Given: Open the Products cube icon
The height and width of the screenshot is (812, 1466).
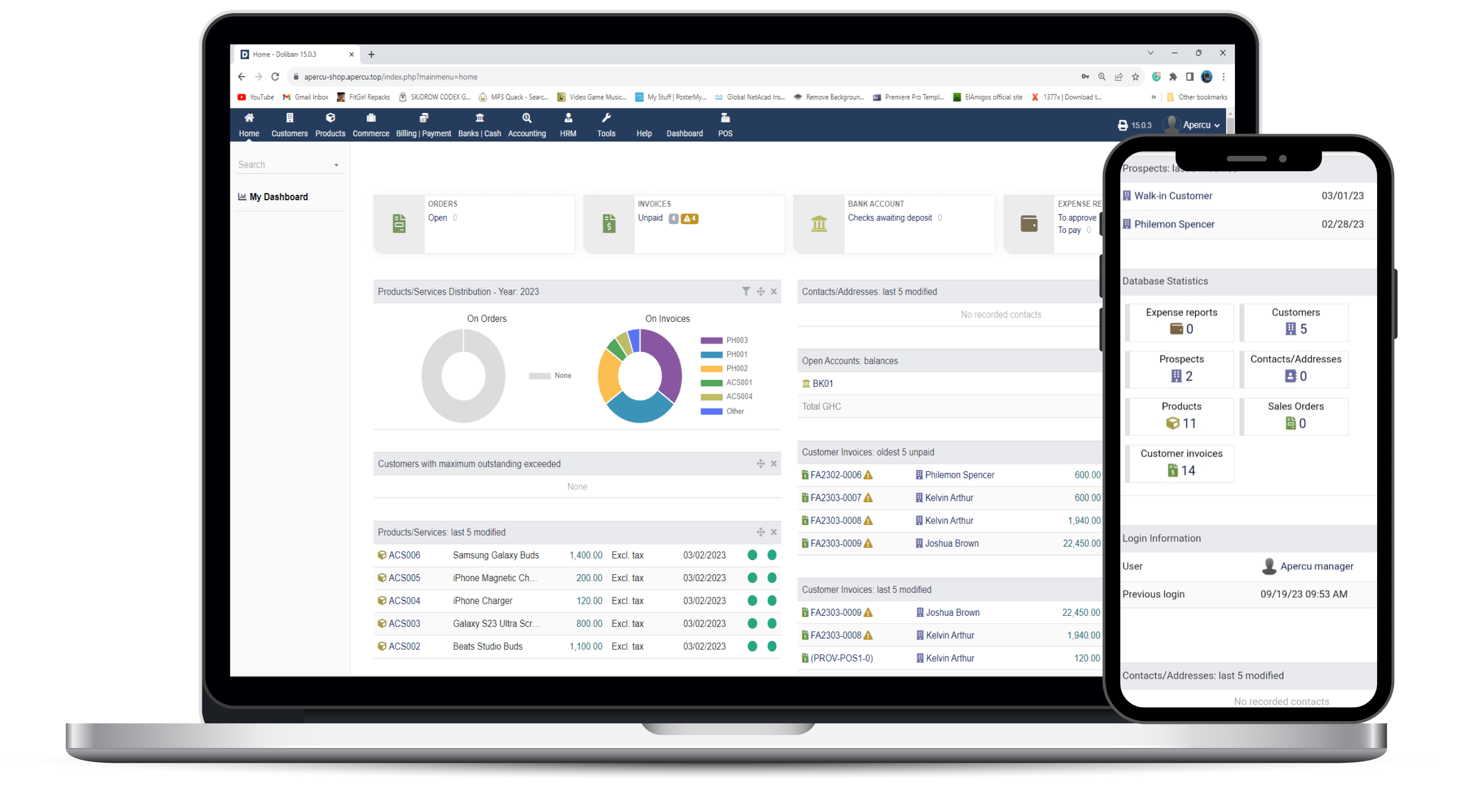Looking at the screenshot, I should click(330, 118).
